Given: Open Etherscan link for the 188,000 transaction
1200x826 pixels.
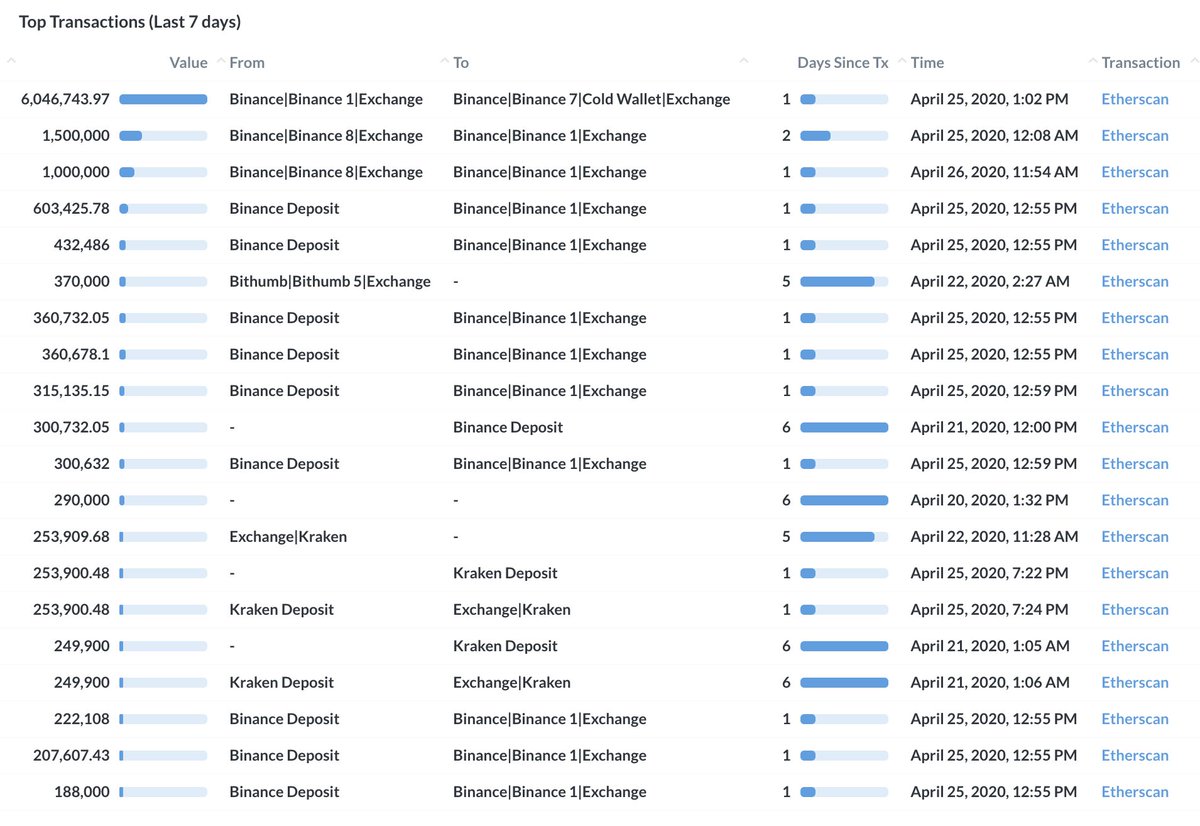Looking at the screenshot, I should [x=1135, y=792].
